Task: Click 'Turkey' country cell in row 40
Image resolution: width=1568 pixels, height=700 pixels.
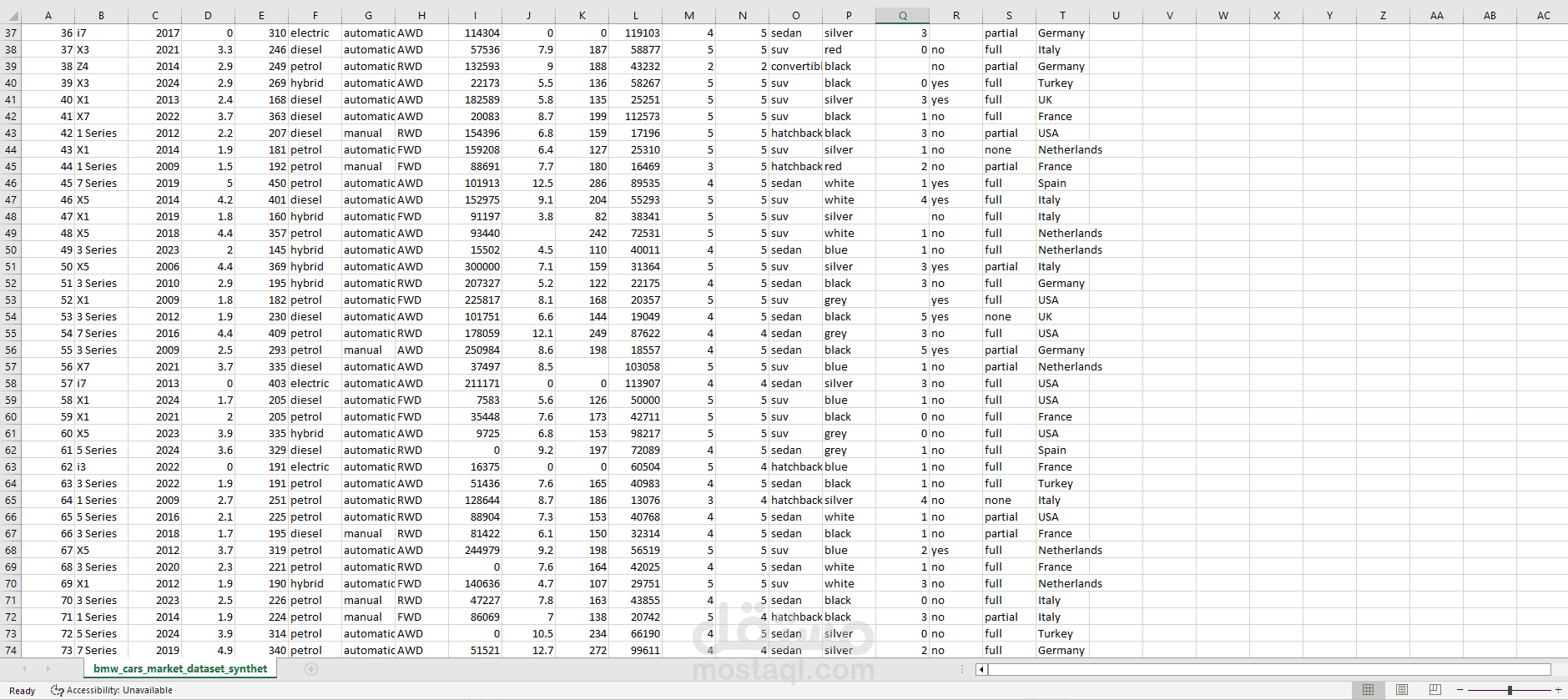Action: pyautogui.click(x=1063, y=83)
